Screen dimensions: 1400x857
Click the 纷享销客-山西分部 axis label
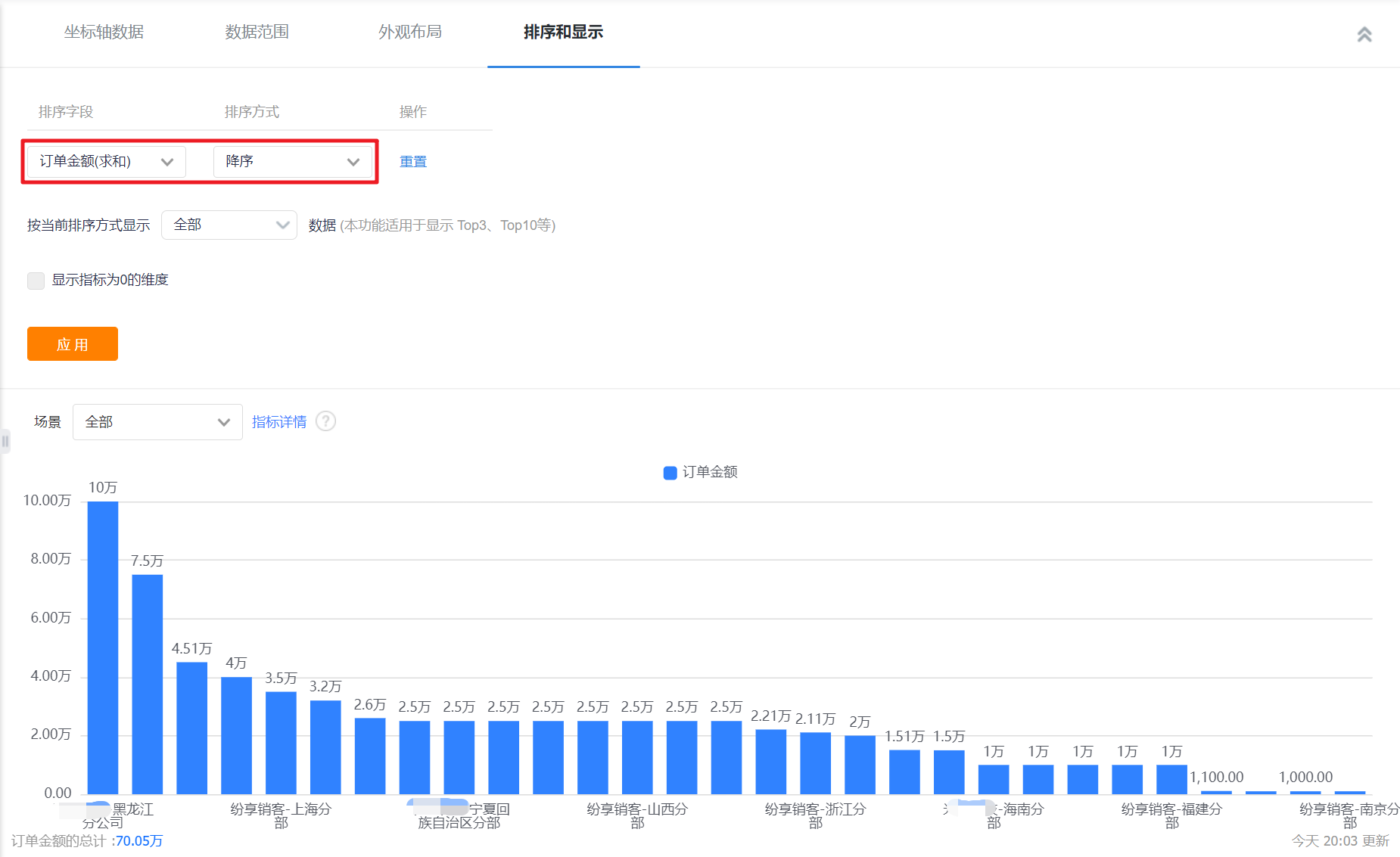click(637, 815)
